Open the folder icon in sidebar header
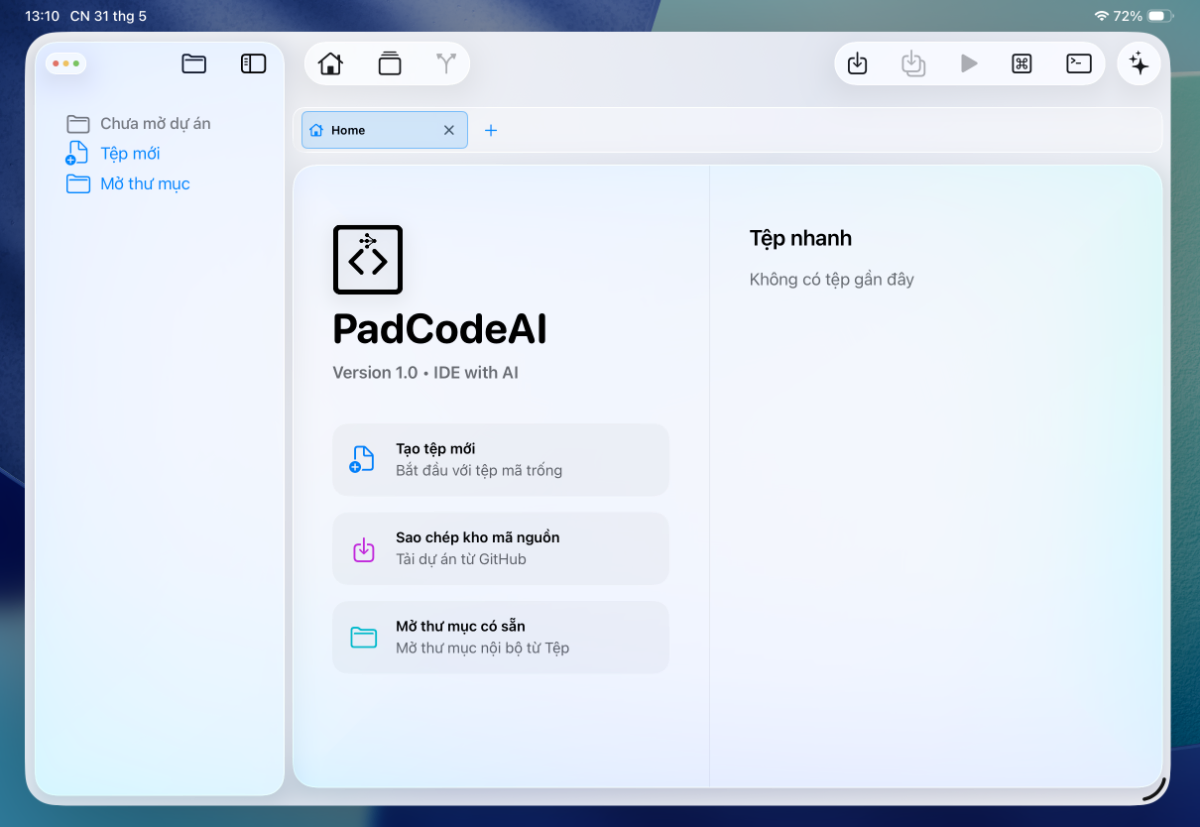This screenshot has height=827, width=1200. 194,64
